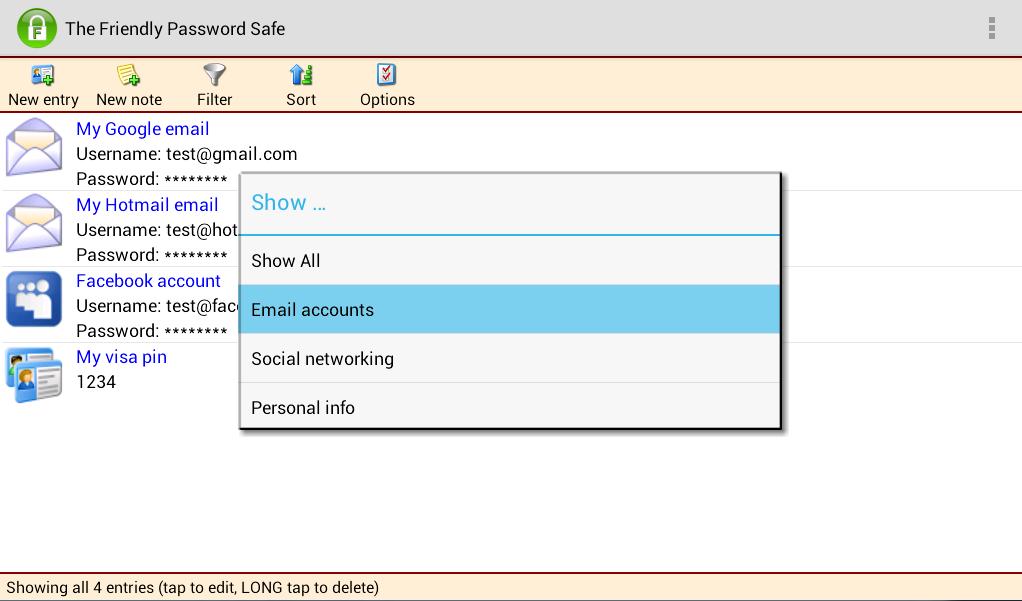The image size is (1022, 601).
Task: Tap the envelope icon for My Hotmail email
Action: coord(34,223)
